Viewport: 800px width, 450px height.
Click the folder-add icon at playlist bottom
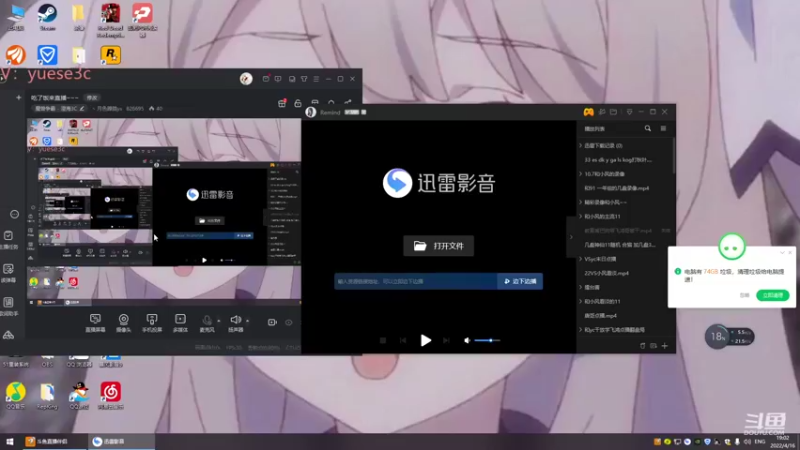click(654, 346)
